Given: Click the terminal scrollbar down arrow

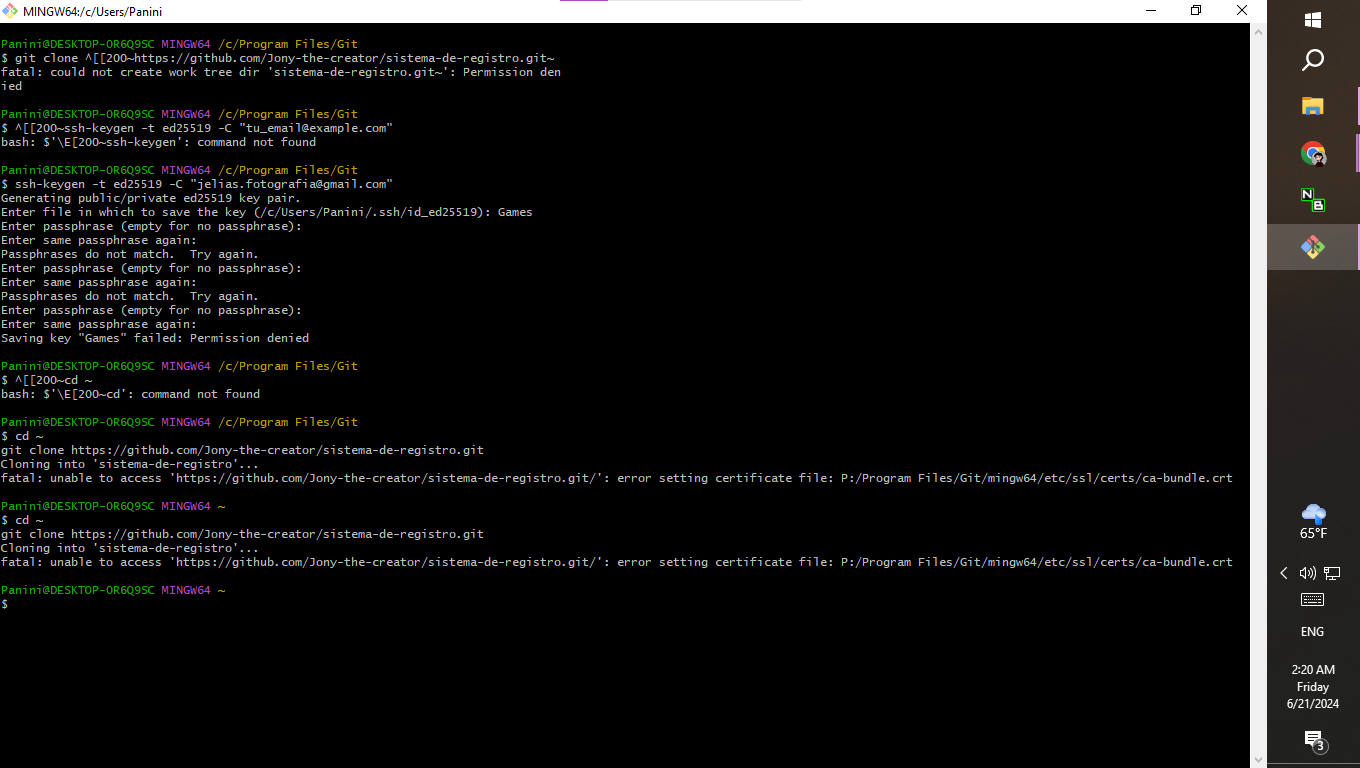Looking at the screenshot, I should pos(1259,759).
